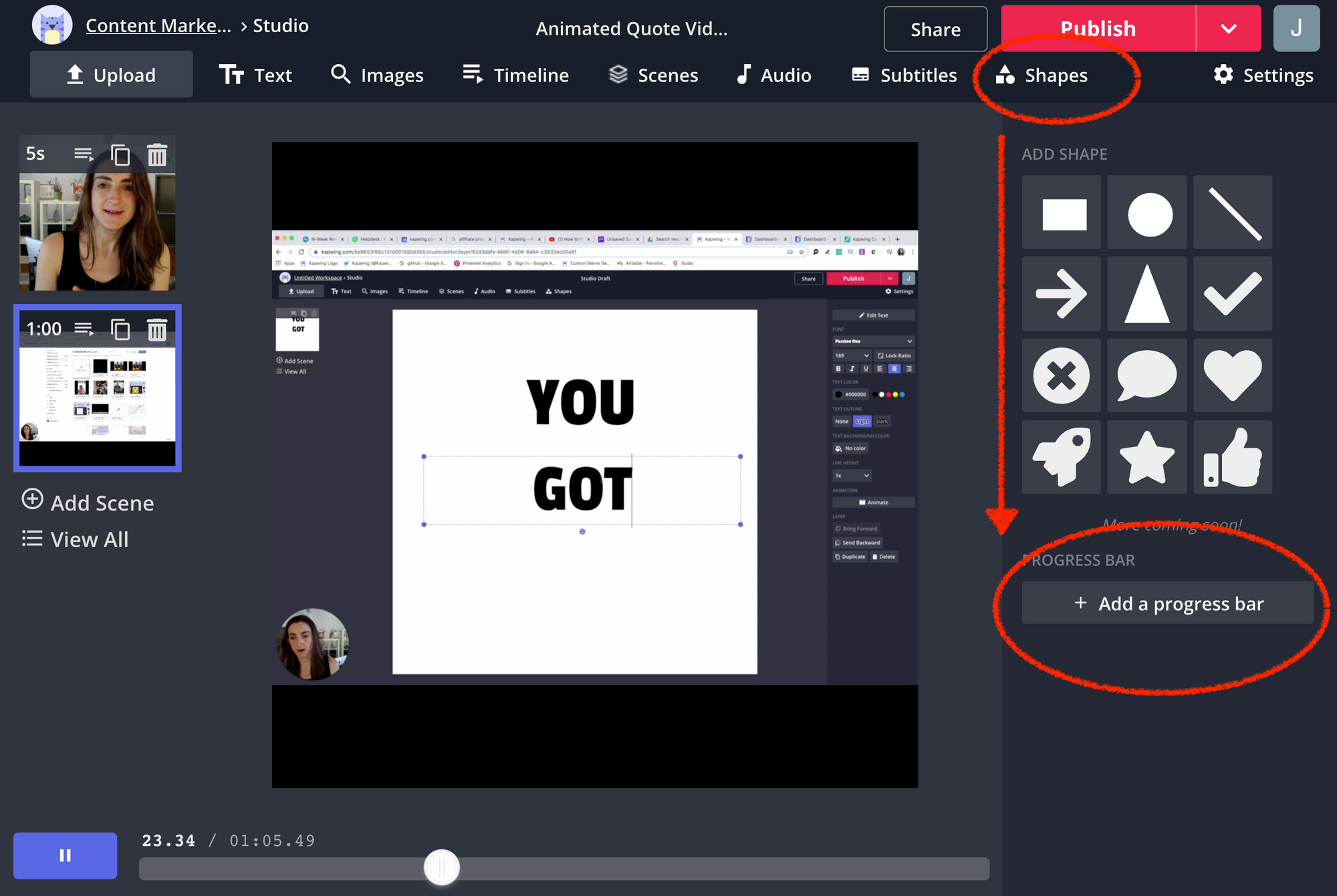1337x896 pixels.
Task: Add the speech bubble shape
Action: coord(1146,375)
